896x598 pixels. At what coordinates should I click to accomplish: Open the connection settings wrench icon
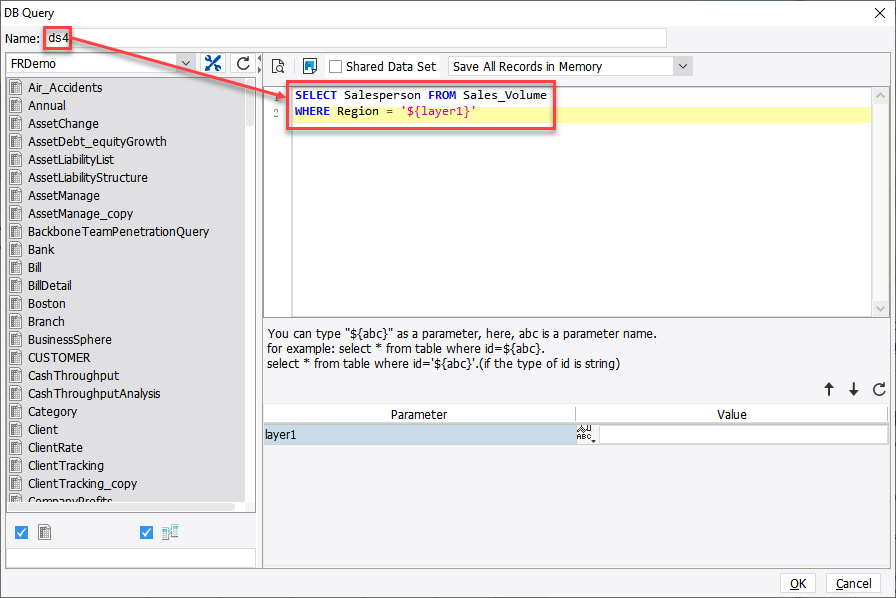(213, 62)
